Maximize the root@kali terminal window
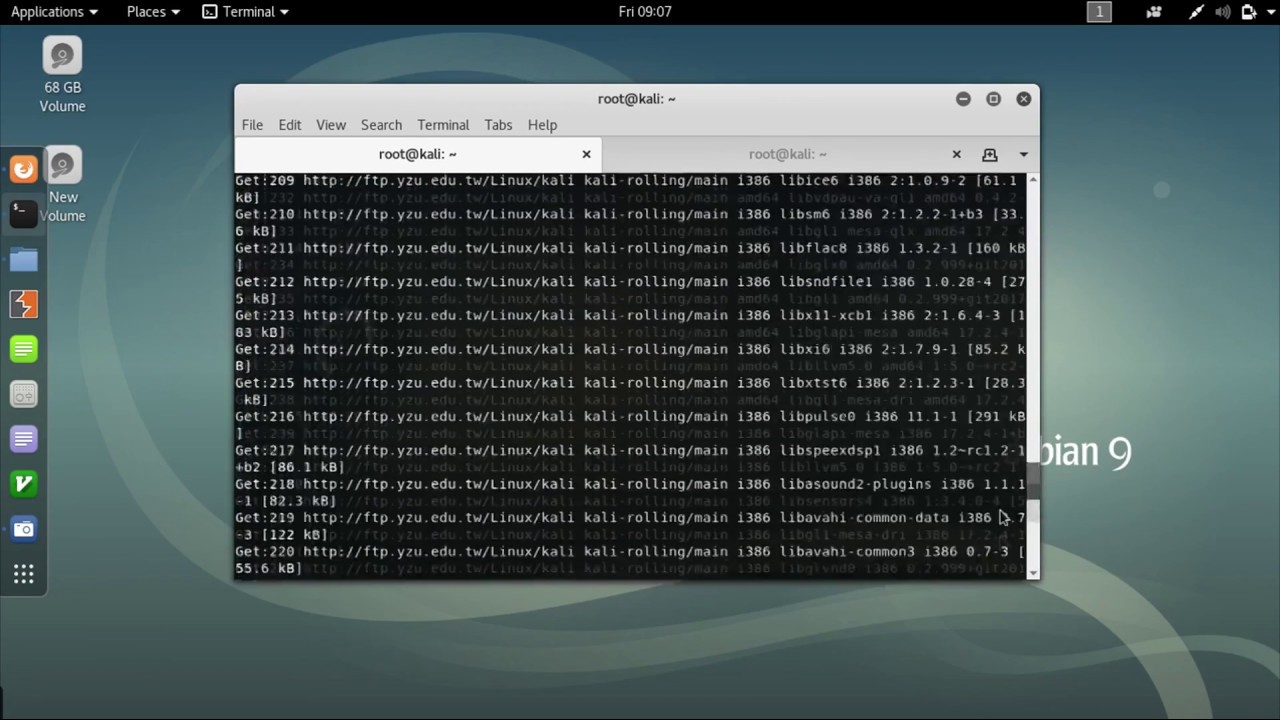Viewport: 1280px width, 720px height. [x=993, y=99]
